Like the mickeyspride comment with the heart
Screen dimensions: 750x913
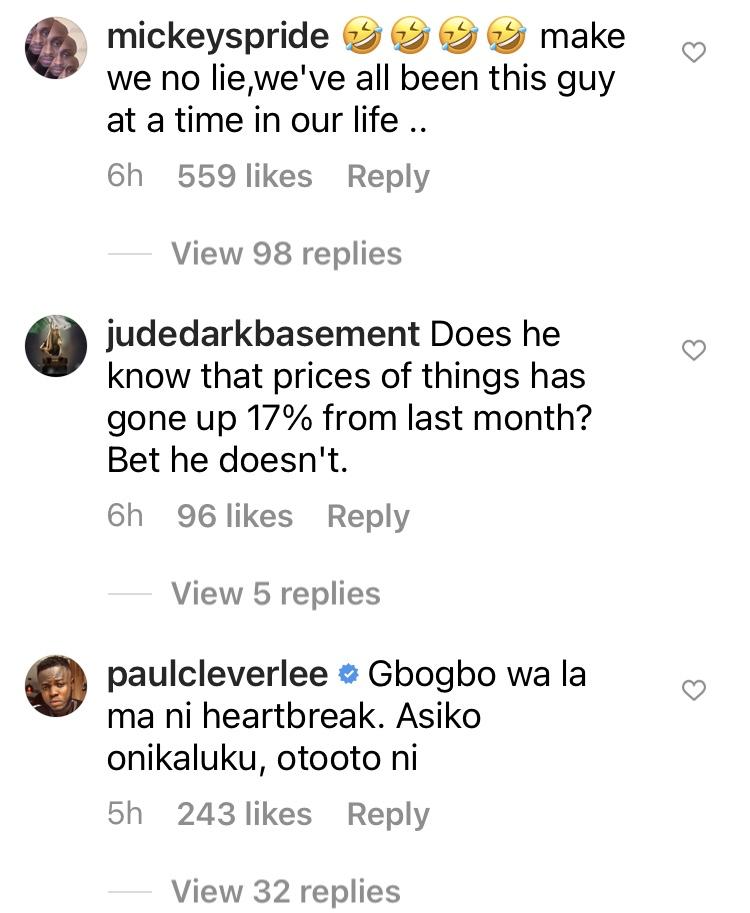pos(693,53)
